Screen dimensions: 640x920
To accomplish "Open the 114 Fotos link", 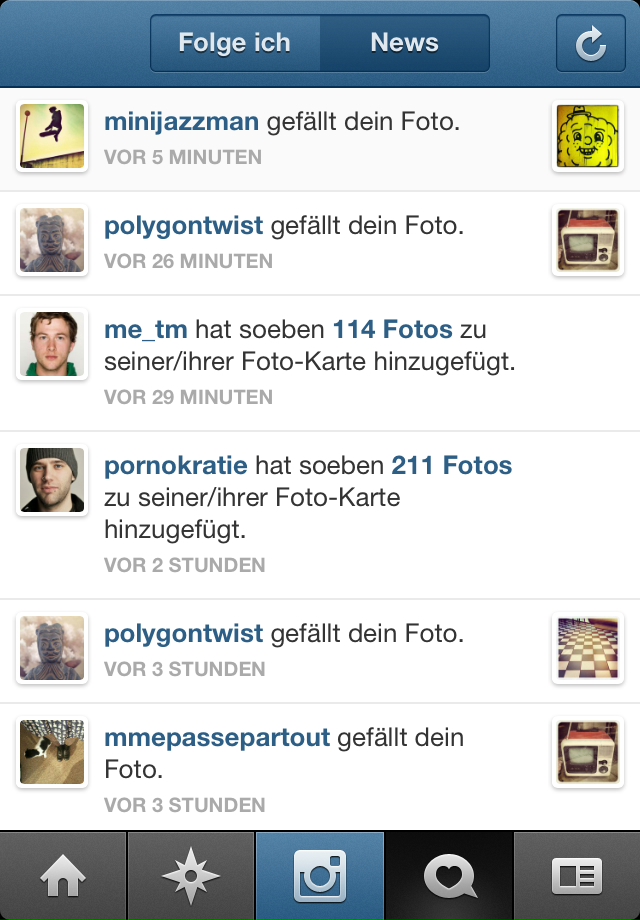I will pyautogui.click(x=392, y=329).
